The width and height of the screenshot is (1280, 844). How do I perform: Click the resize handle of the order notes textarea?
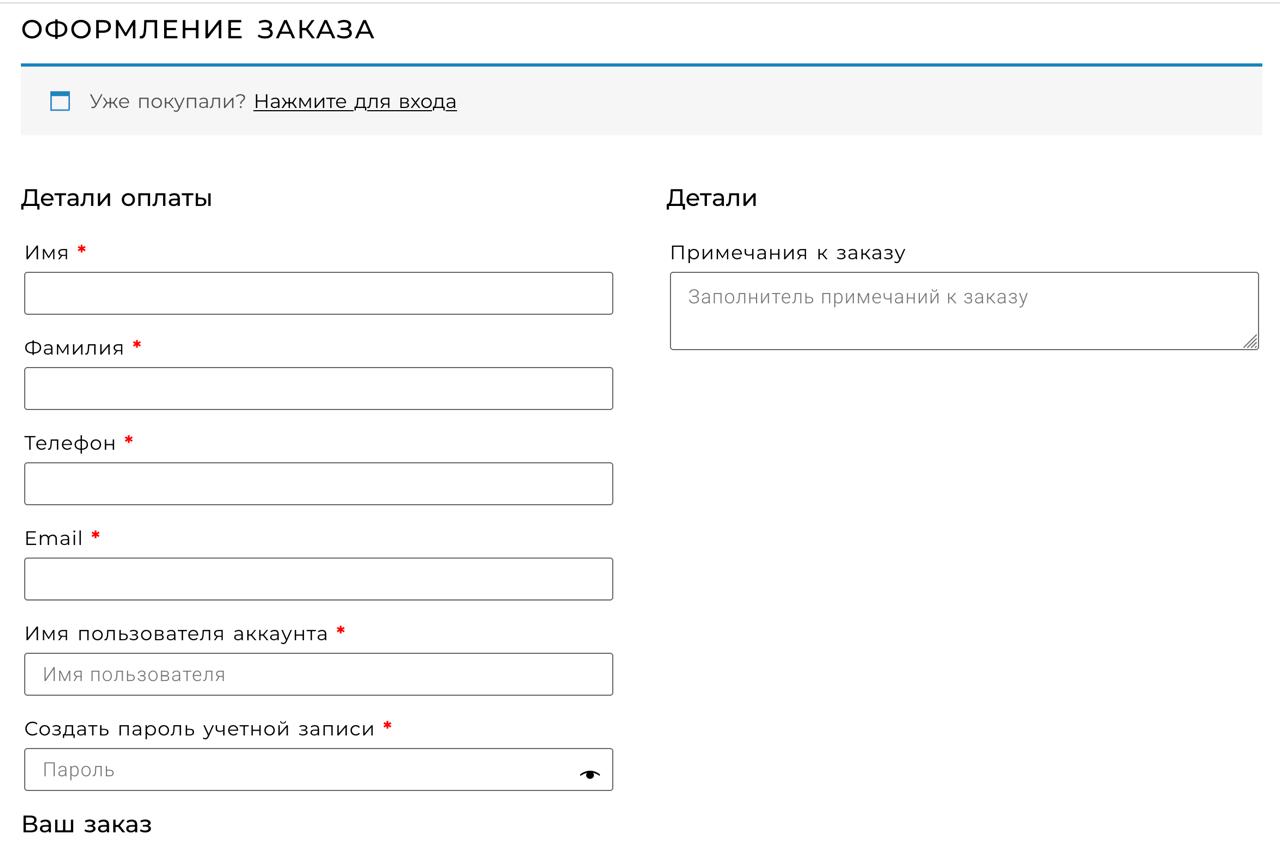click(1250, 341)
